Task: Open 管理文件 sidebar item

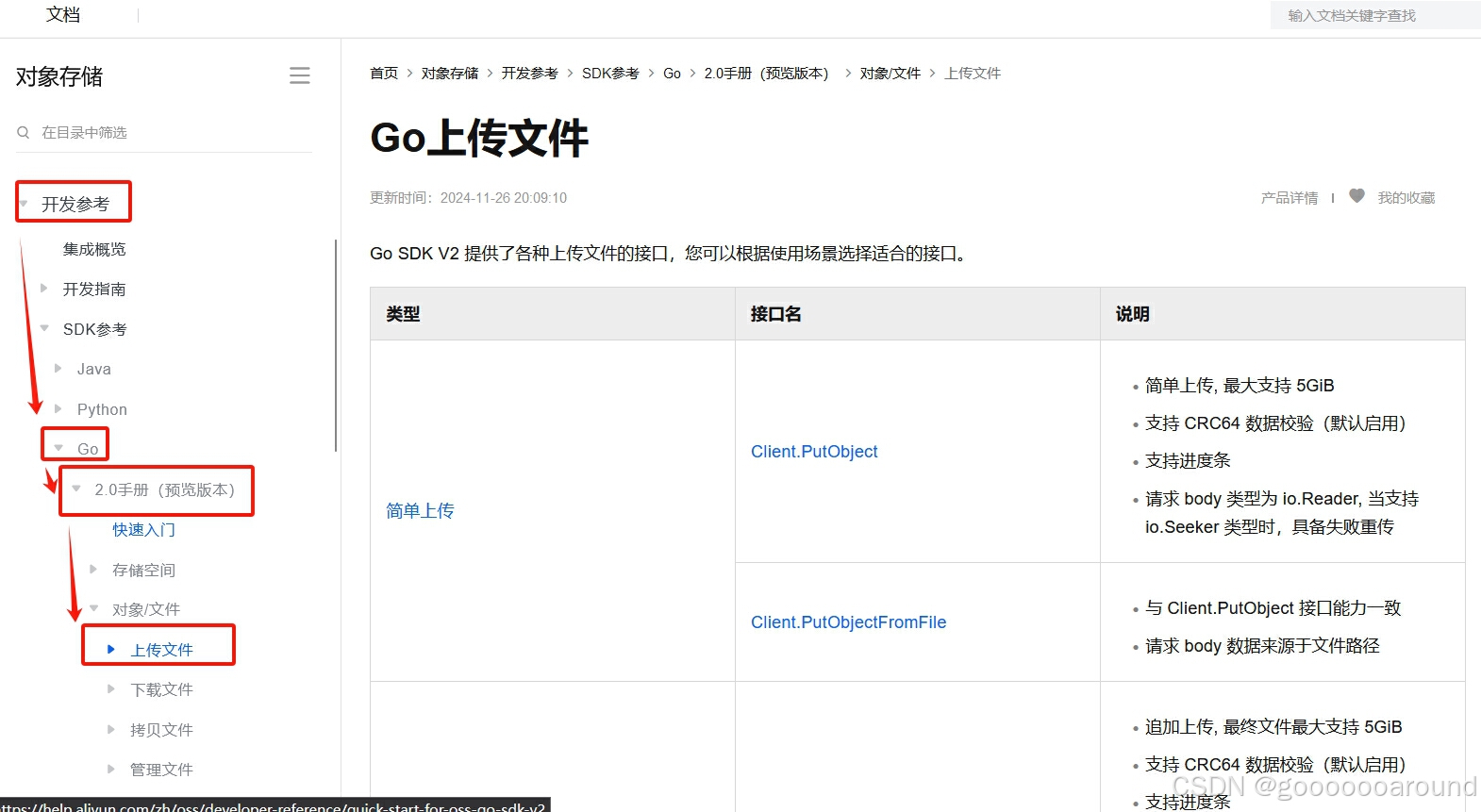Action: click(161, 770)
